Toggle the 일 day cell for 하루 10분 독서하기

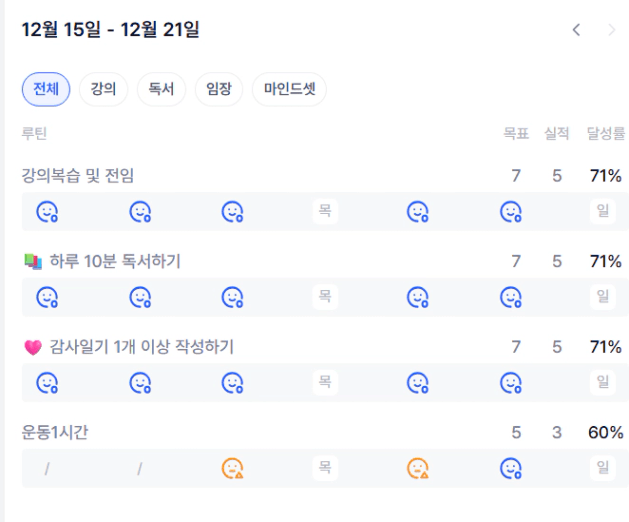pos(603,297)
